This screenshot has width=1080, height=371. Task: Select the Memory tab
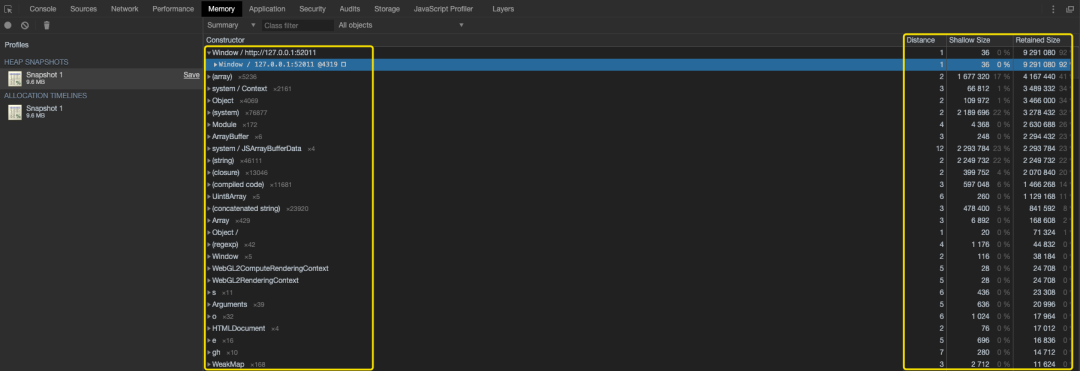point(222,9)
